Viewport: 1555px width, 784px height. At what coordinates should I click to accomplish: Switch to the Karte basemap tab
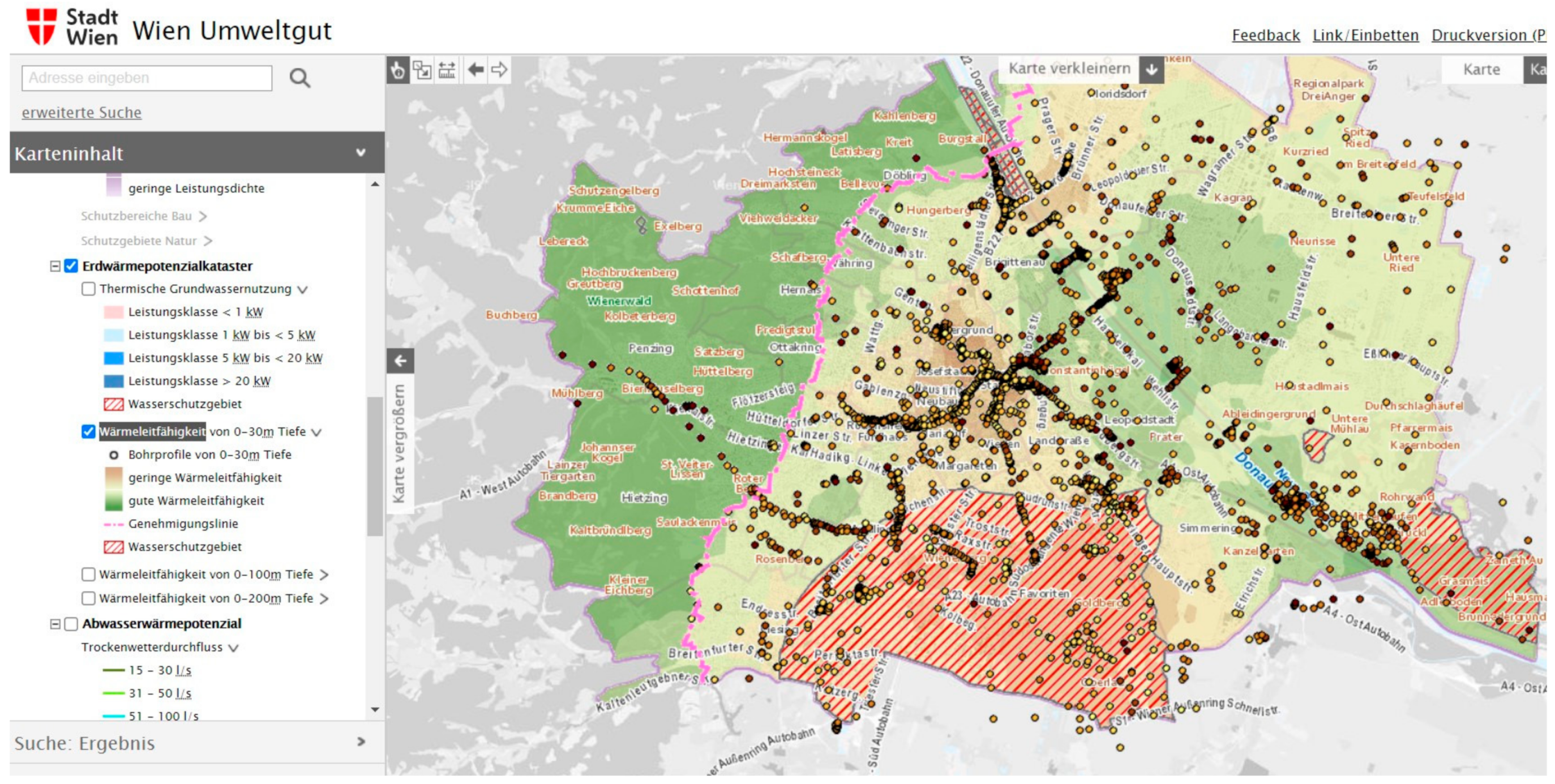coord(1481,70)
